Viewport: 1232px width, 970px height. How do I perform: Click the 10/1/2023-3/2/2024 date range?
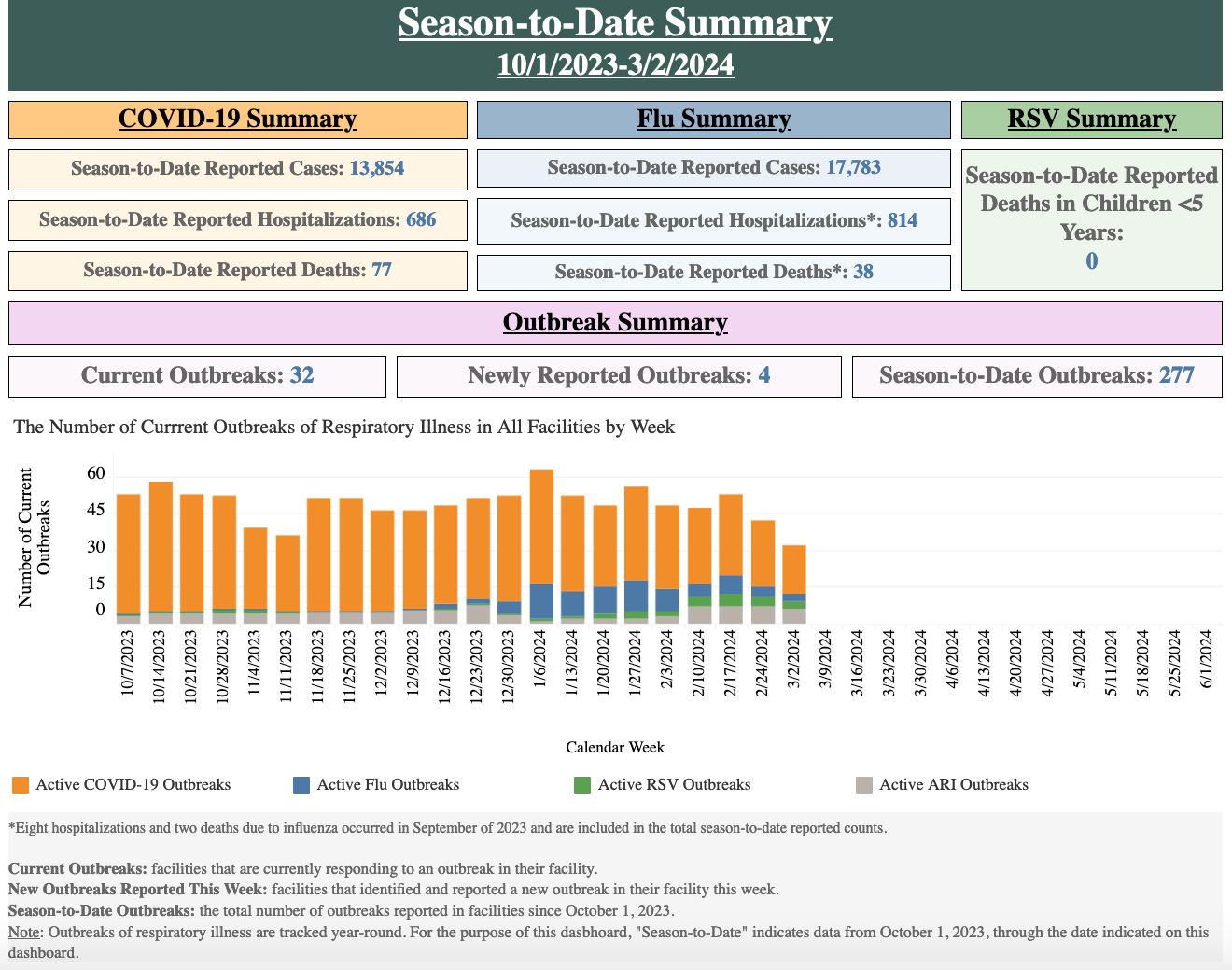coord(615,64)
